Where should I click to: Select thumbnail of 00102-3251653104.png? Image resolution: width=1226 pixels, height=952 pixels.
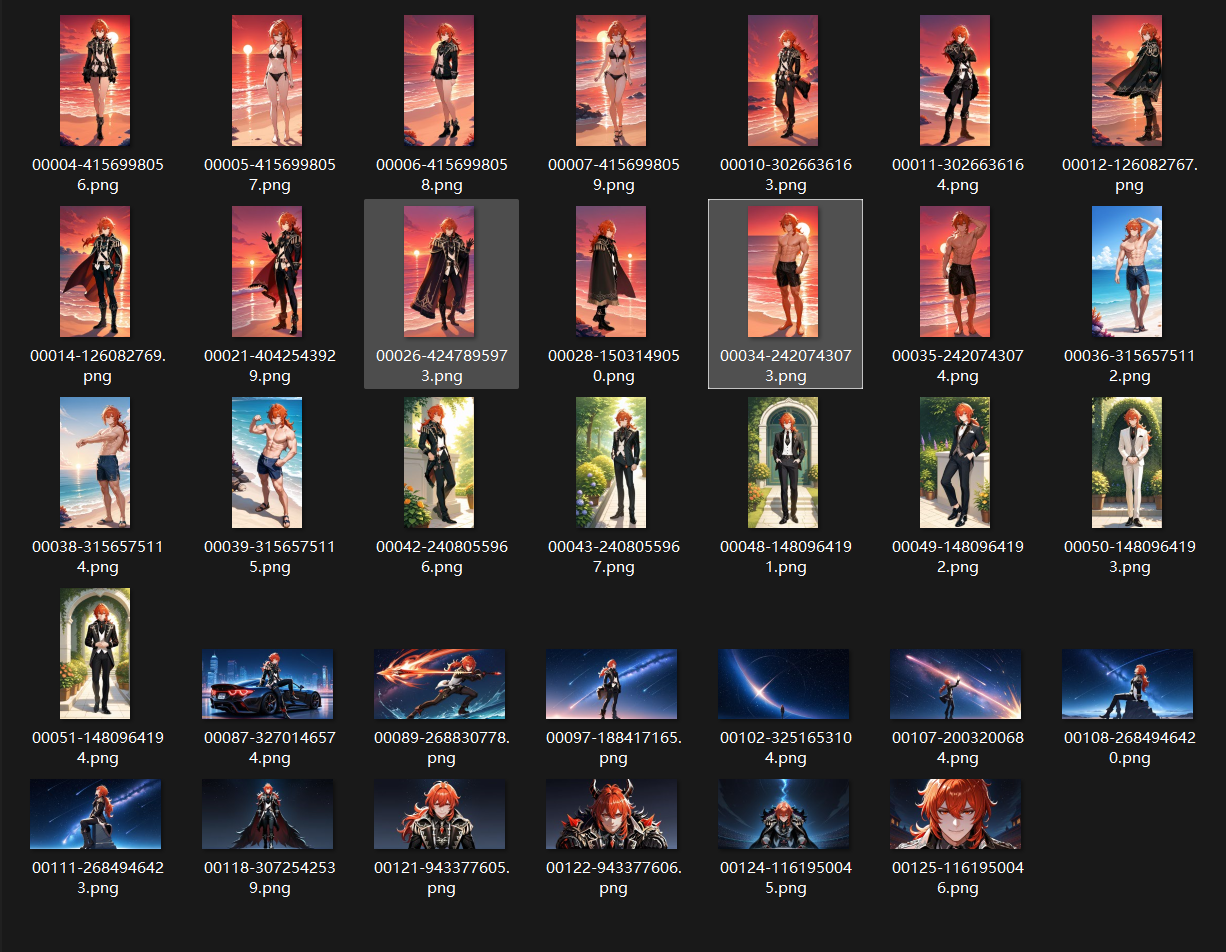(783, 684)
